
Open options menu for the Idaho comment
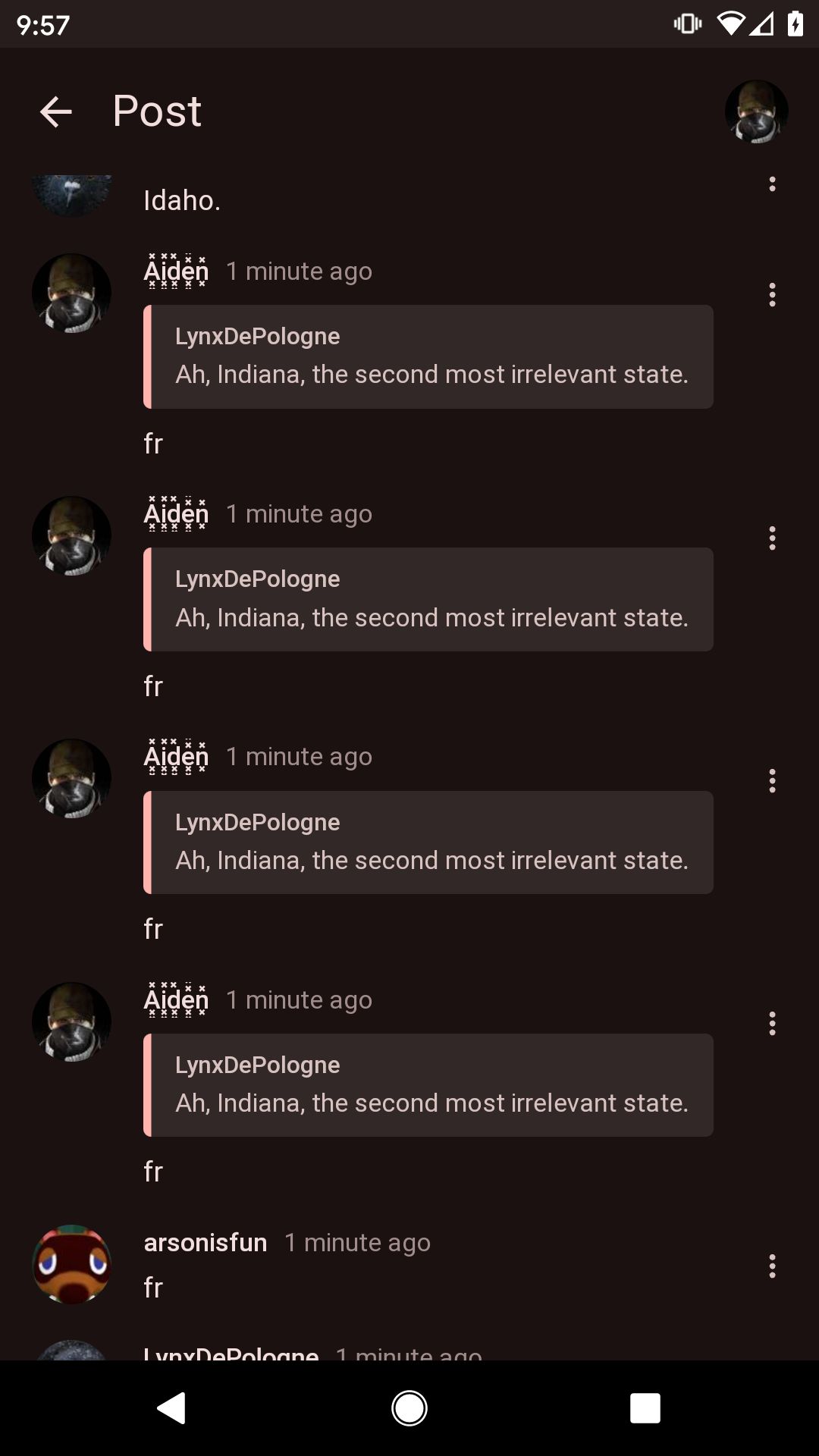tap(772, 184)
